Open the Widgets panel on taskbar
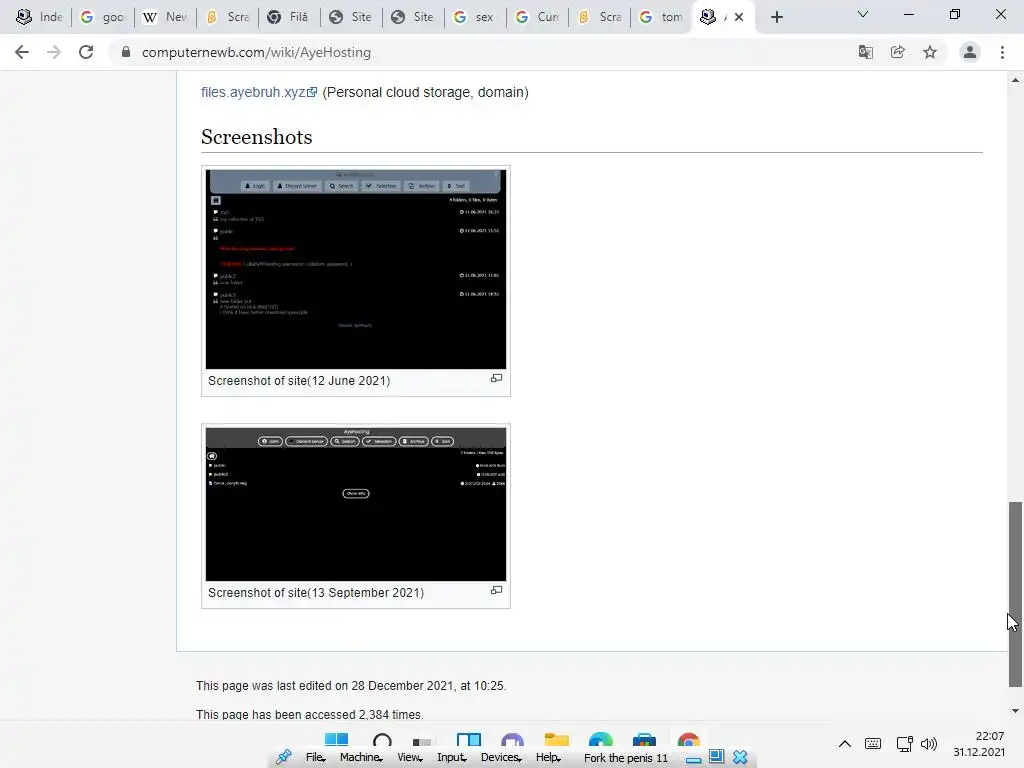The image size is (1024, 768). [x=469, y=740]
